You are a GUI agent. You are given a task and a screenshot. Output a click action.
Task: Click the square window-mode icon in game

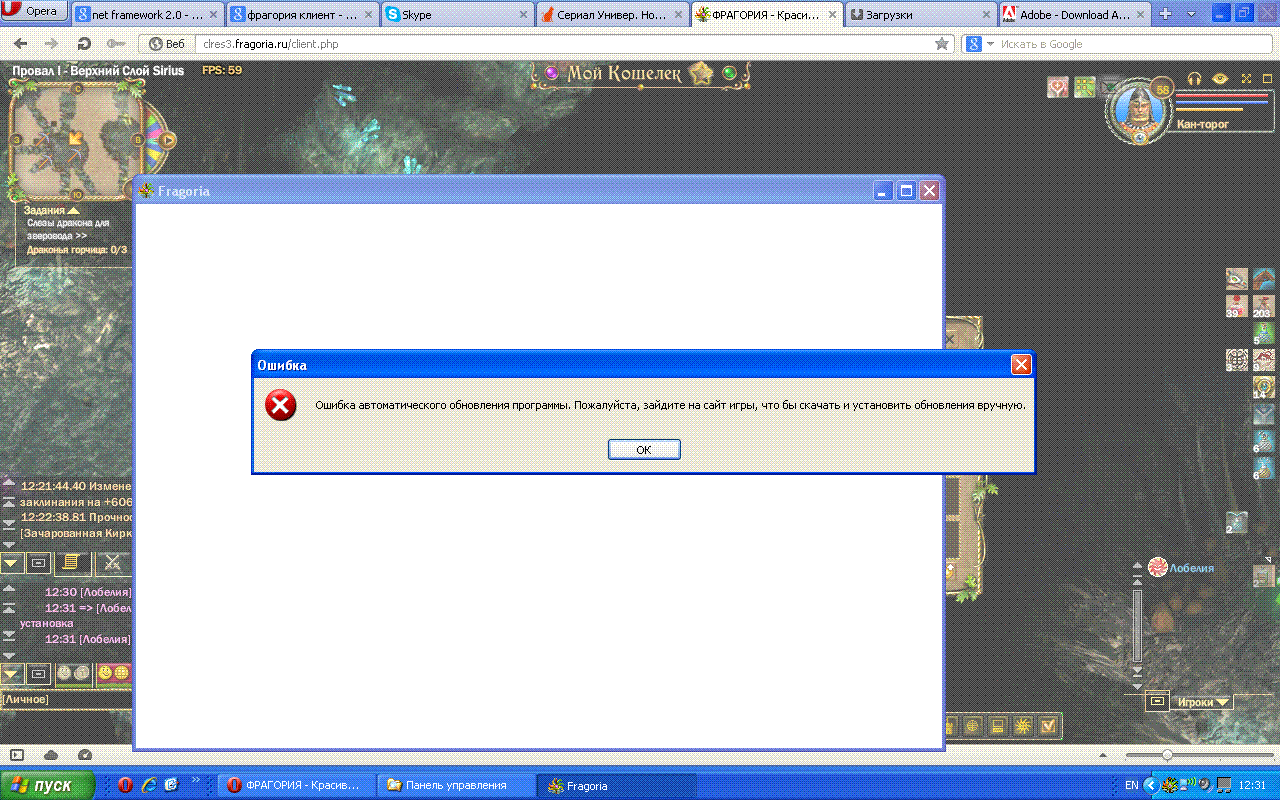(1268, 78)
